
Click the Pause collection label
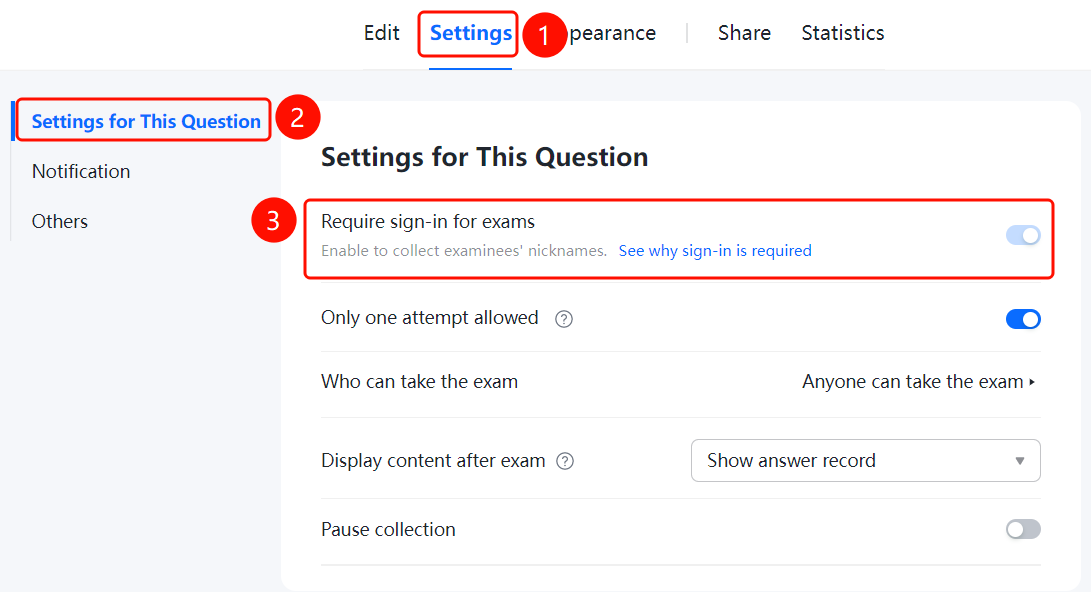388,529
